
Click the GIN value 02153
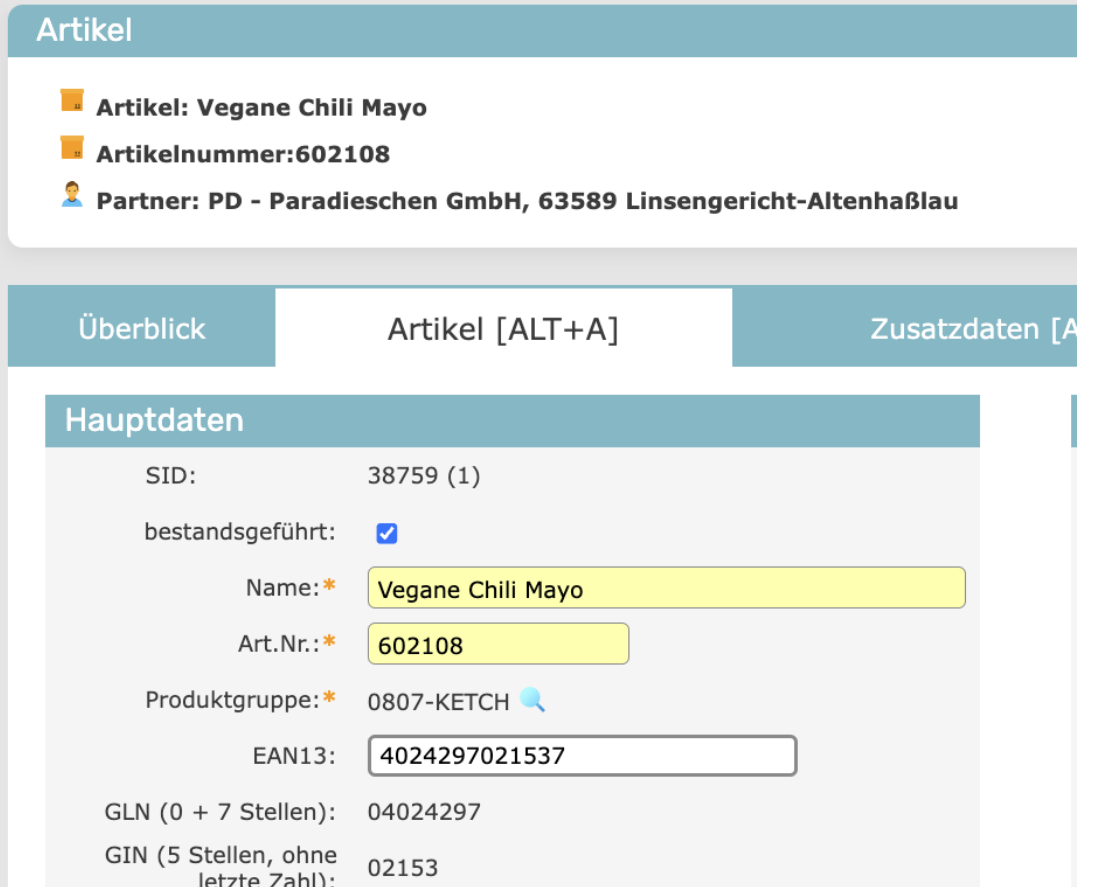click(403, 867)
